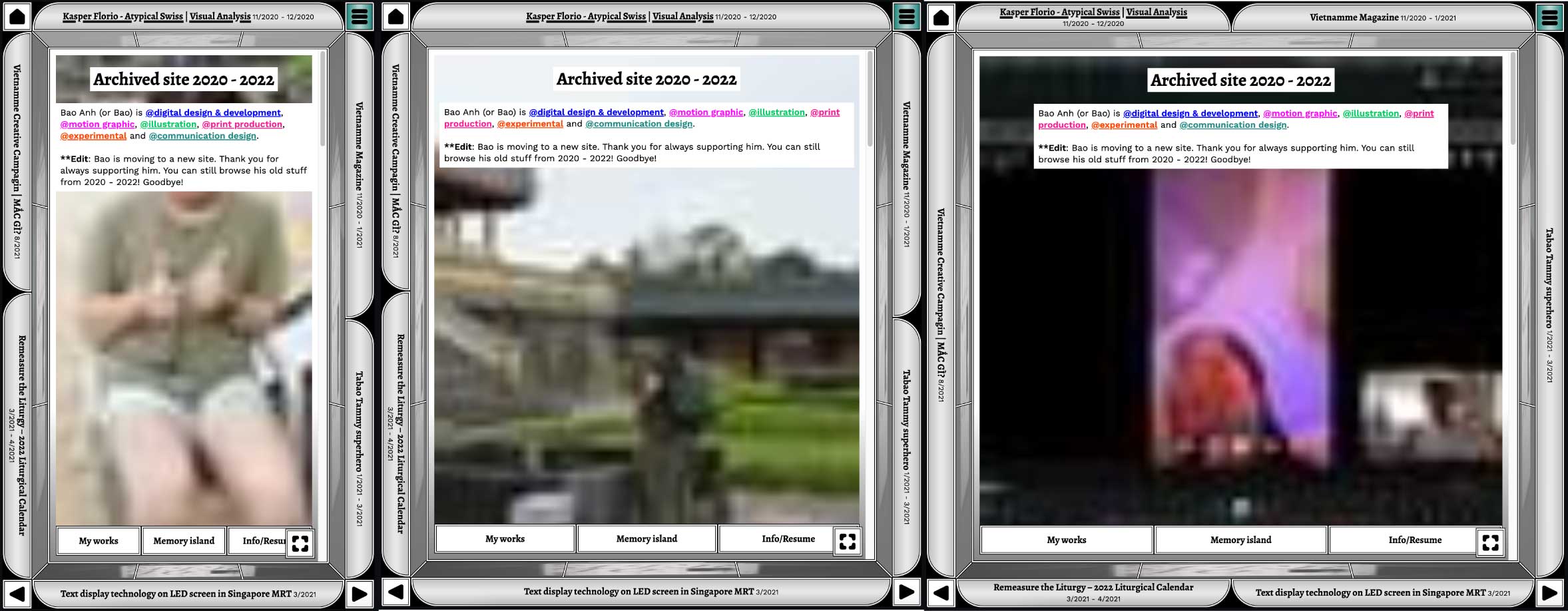The image size is (1568, 611).
Task: Open the Vietnamme Magazine top tab in rightmost layout
Action: click(x=1382, y=17)
